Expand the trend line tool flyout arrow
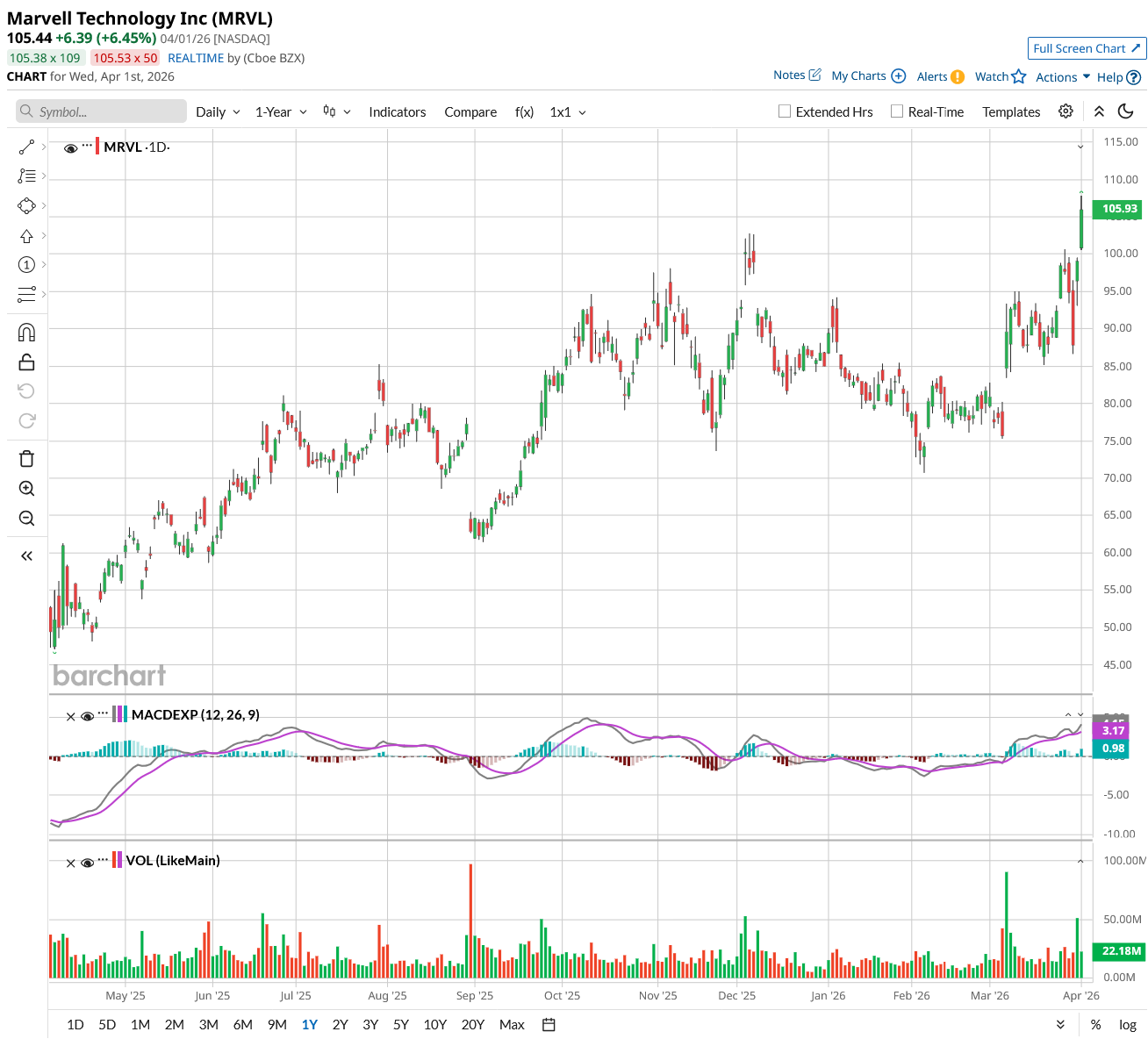Screen dimensions: 1148x1039 (44, 147)
